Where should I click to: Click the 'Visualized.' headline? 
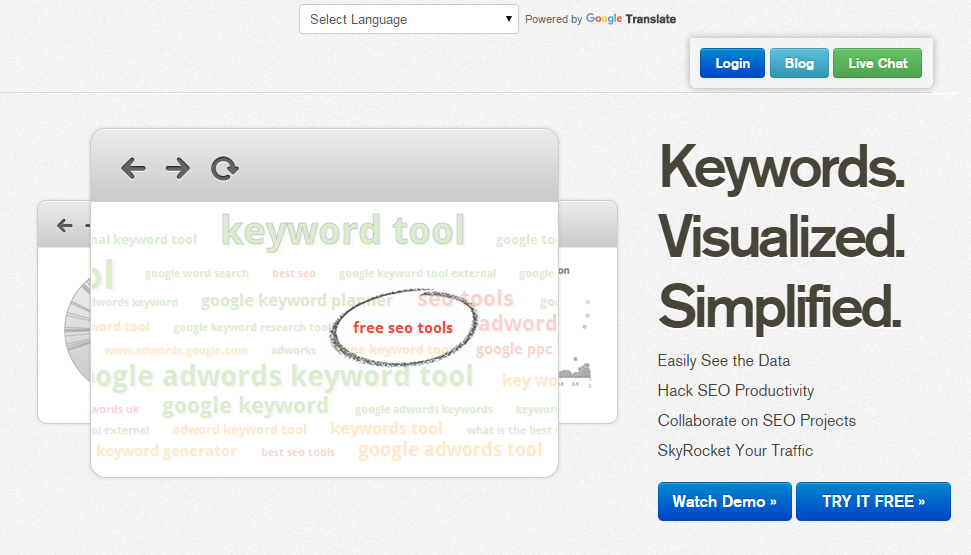tap(782, 237)
